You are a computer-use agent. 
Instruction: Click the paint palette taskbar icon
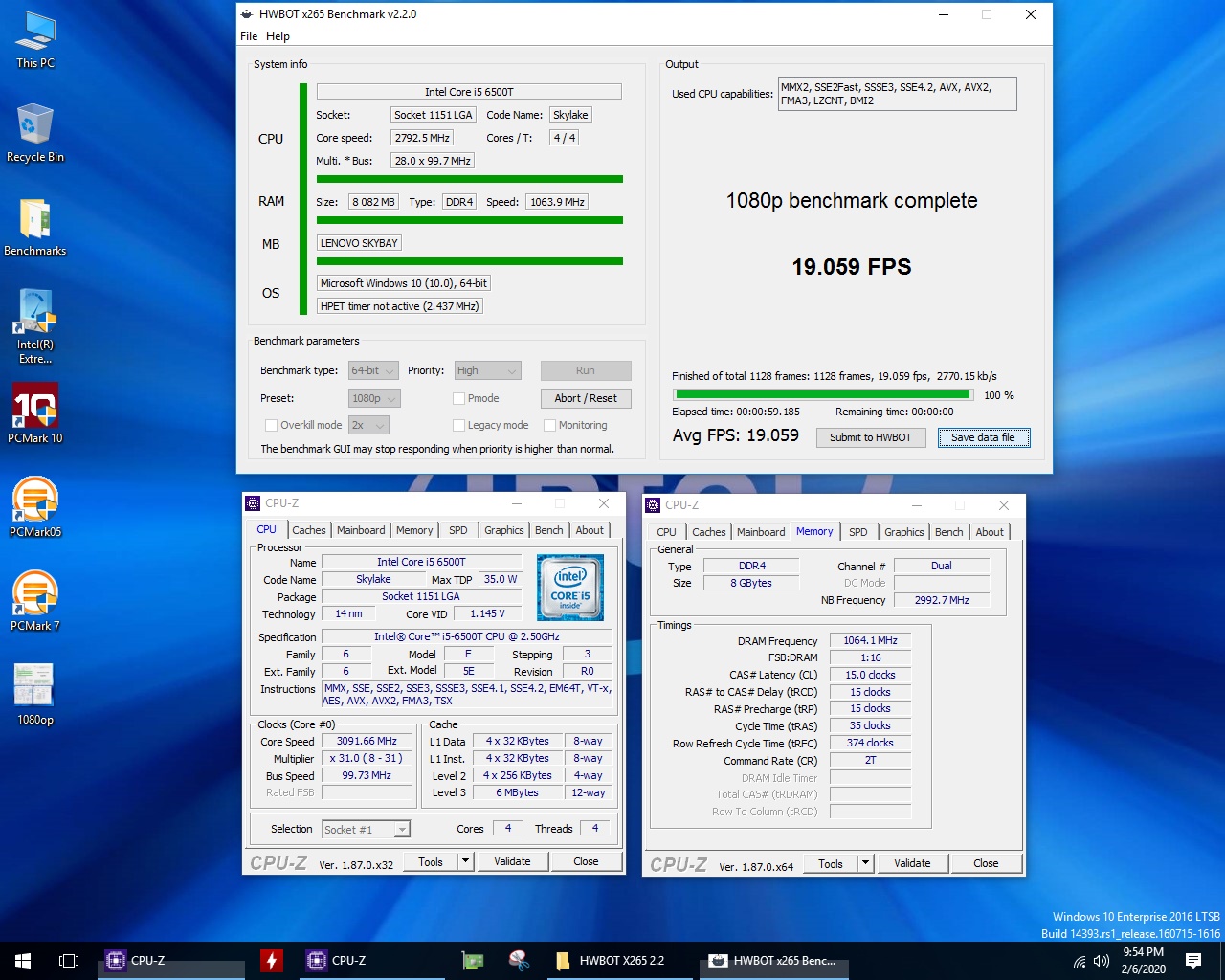520,961
